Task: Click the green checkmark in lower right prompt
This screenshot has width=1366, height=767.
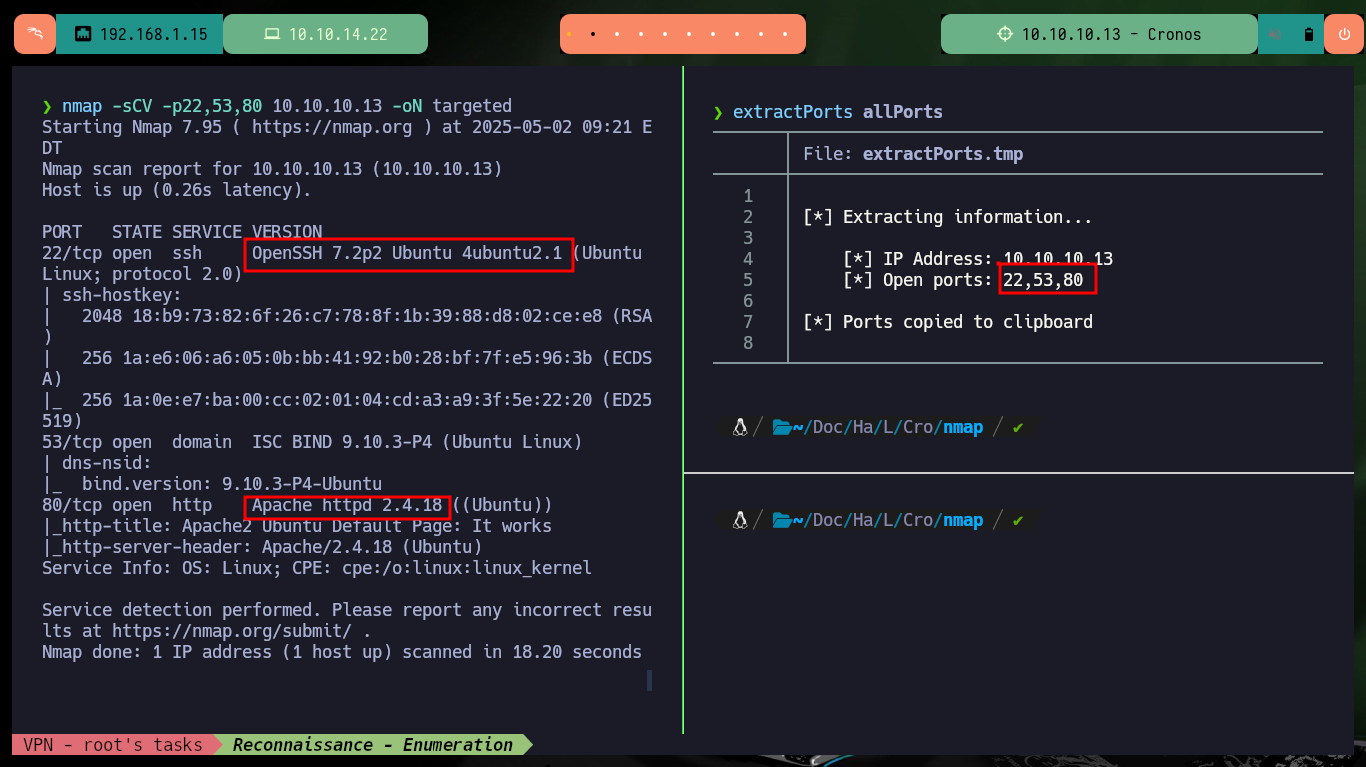Action: pyautogui.click(x=1018, y=520)
